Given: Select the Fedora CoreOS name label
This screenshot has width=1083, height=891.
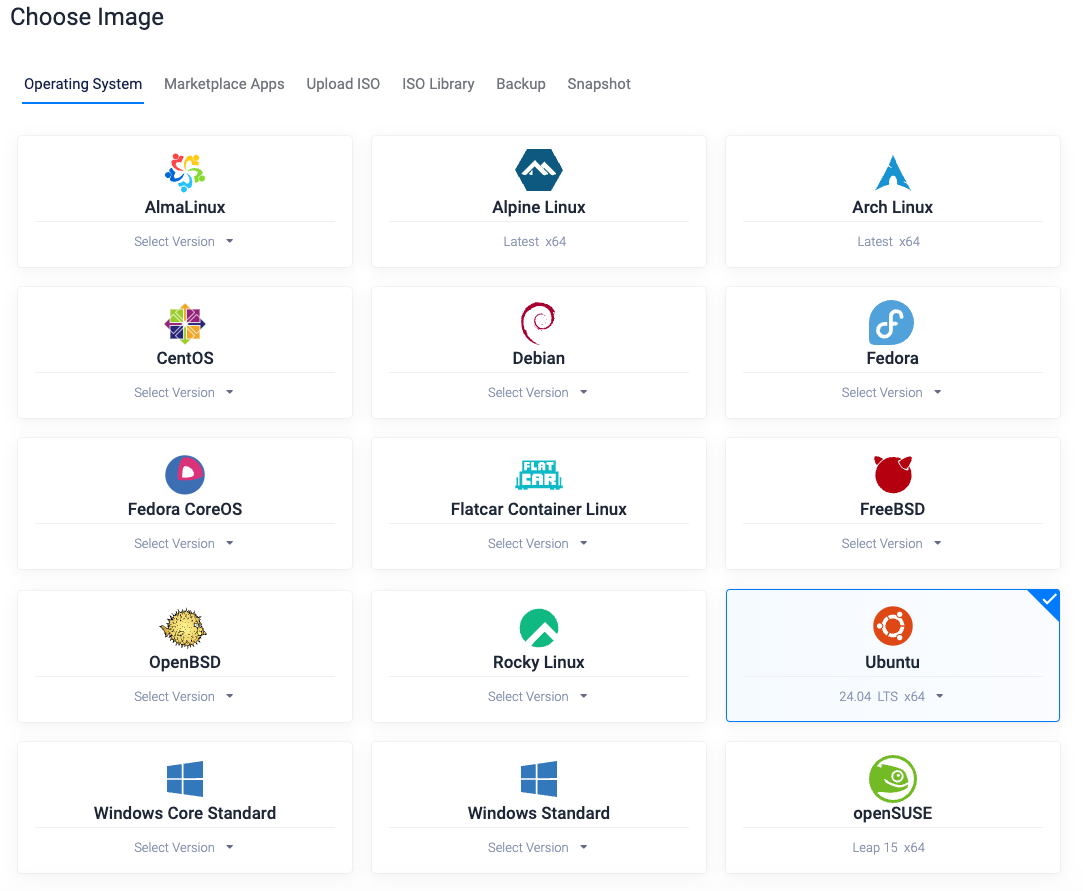Looking at the screenshot, I should tap(185, 509).
